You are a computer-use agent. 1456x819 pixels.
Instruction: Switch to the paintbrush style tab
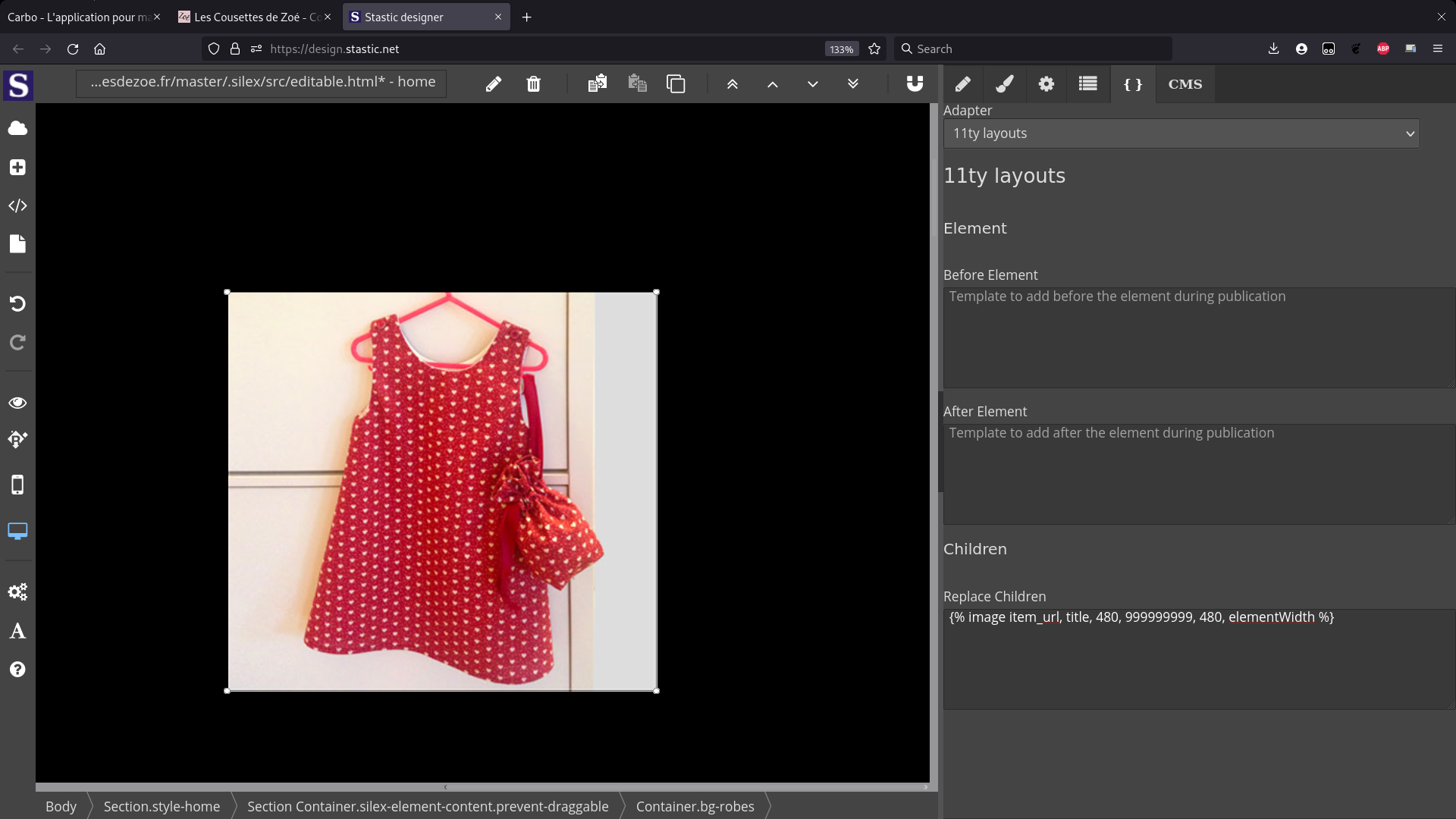click(x=1004, y=84)
